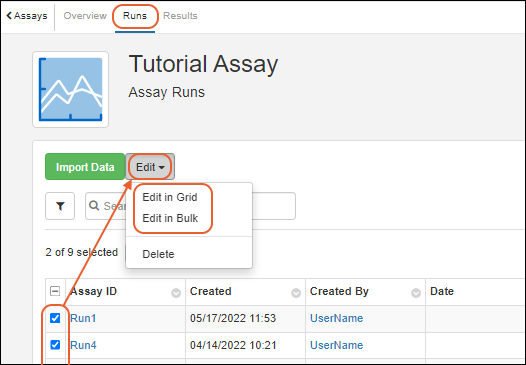
Task: Switch to the Overview tab
Action: click(x=85, y=16)
